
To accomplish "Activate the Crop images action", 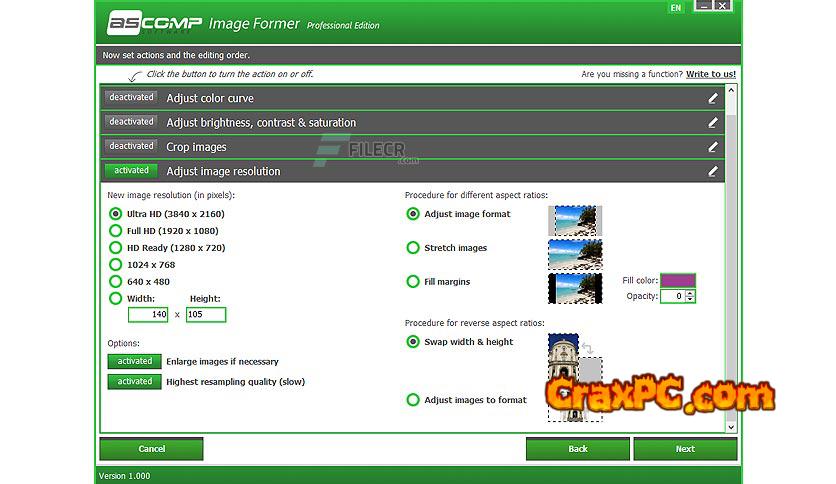I will pos(131,146).
